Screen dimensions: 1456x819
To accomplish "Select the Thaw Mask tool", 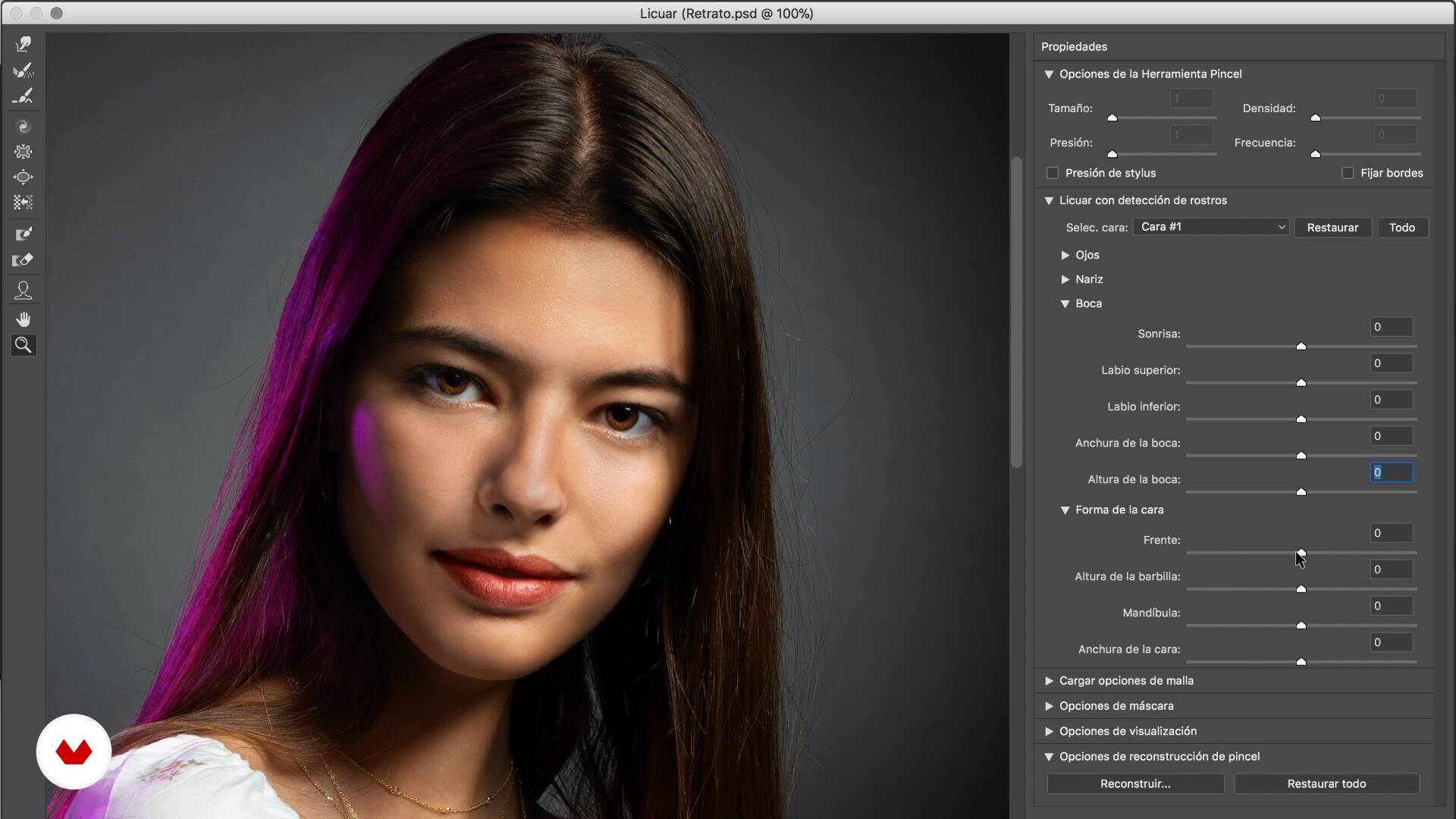I will click(x=24, y=260).
